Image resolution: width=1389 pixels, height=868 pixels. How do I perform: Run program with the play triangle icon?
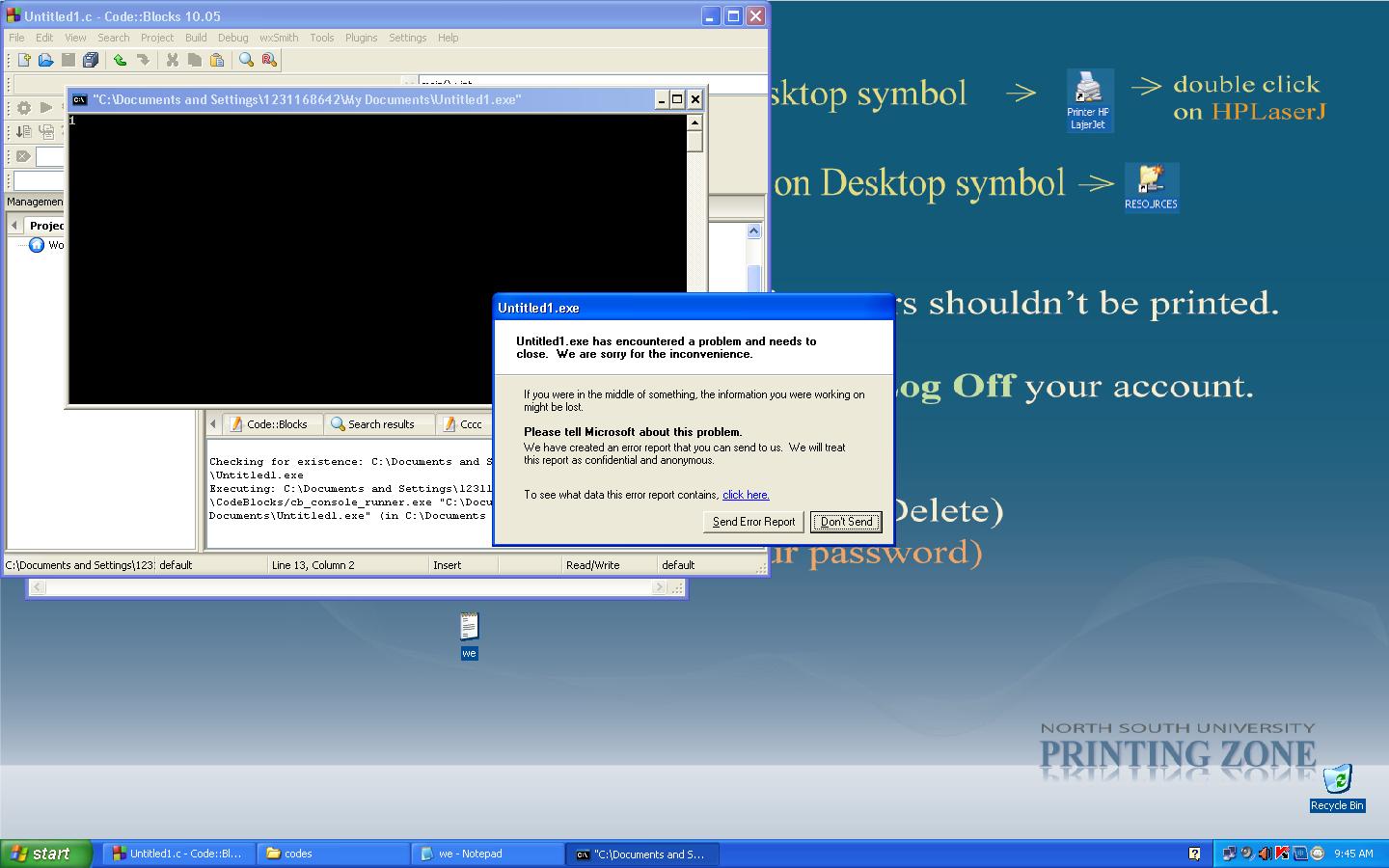pyautogui.click(x=45, y=108)
